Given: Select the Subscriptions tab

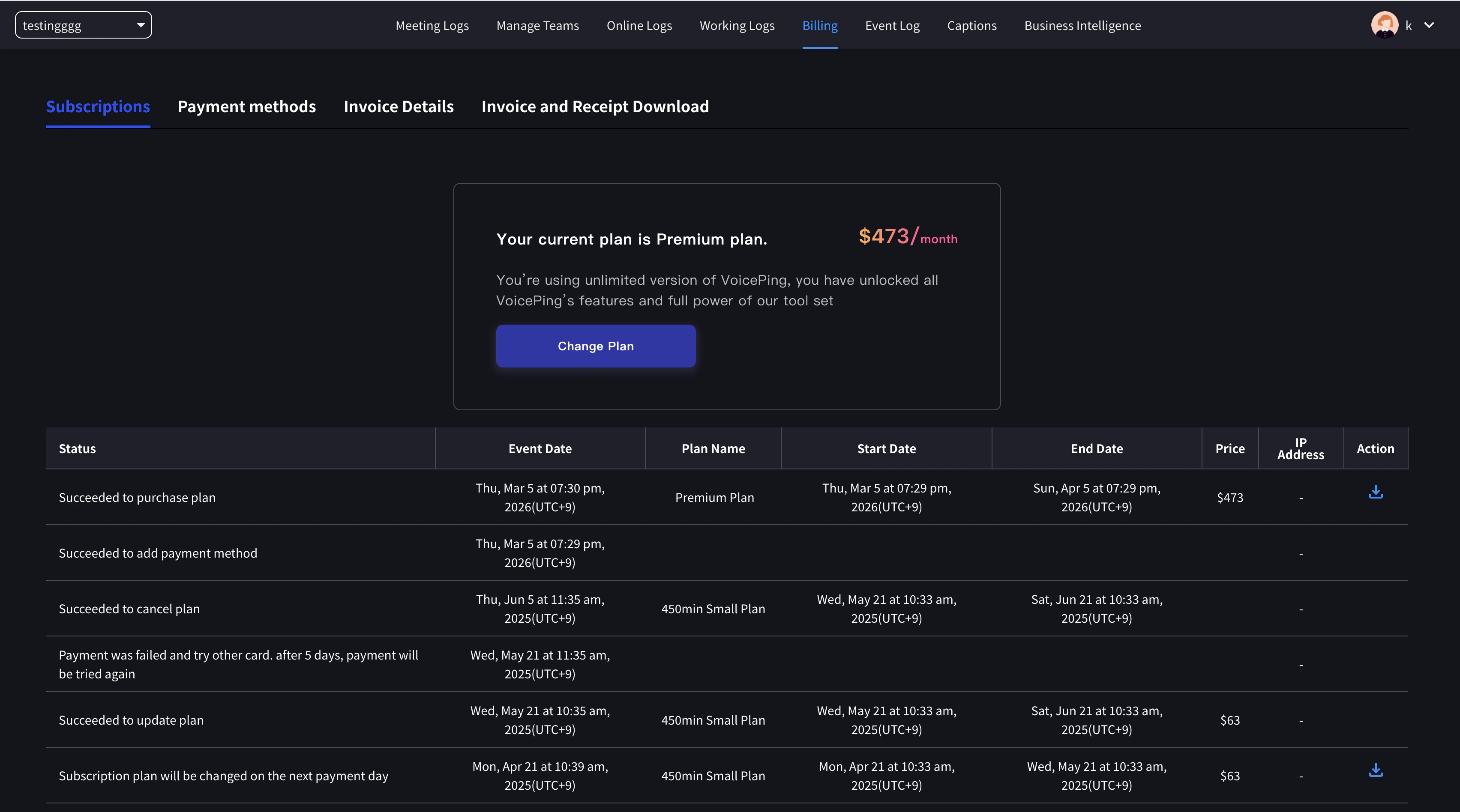Looking at the screenshot, I should (x=98, y=107).
